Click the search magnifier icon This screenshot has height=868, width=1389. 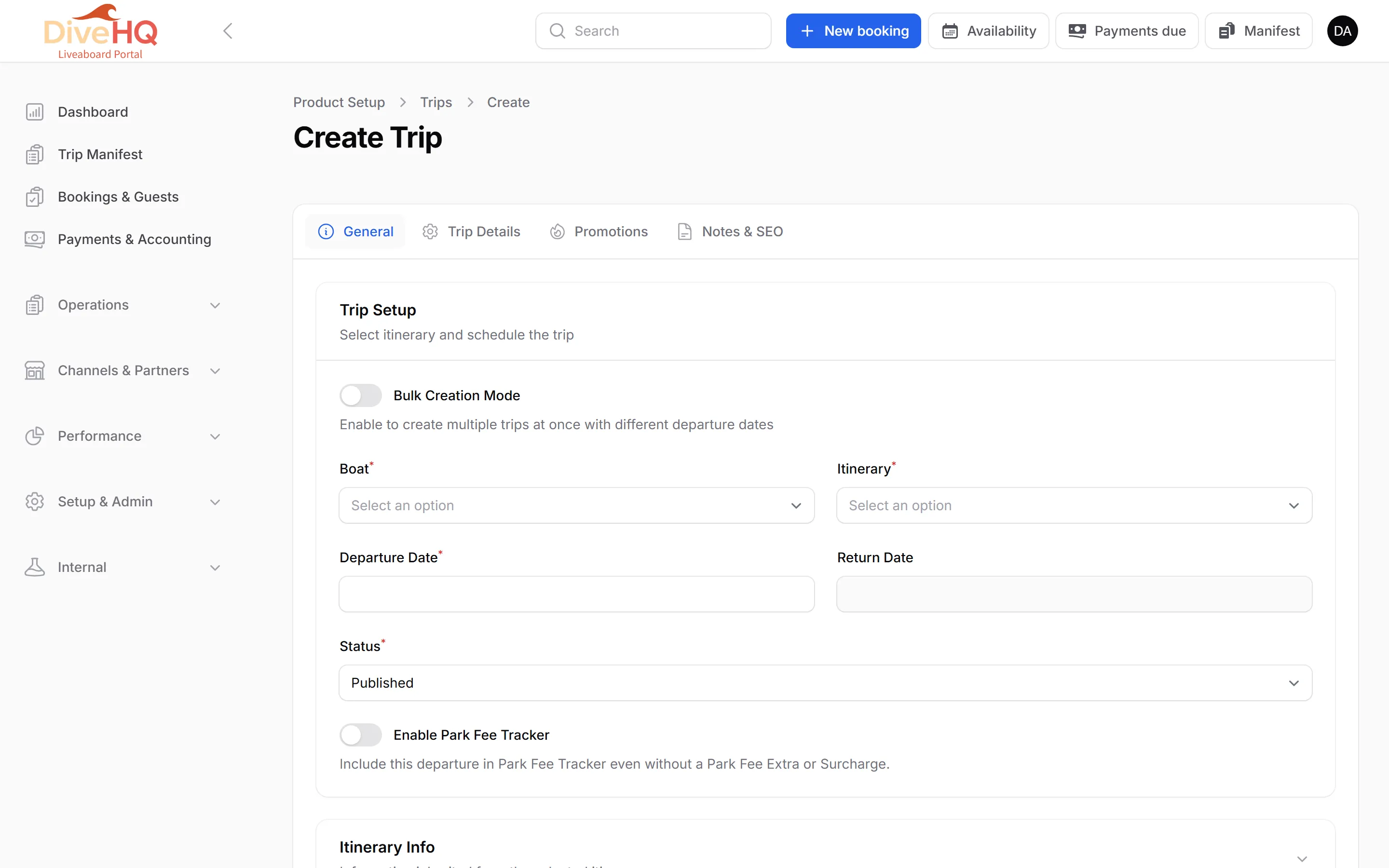558,31
